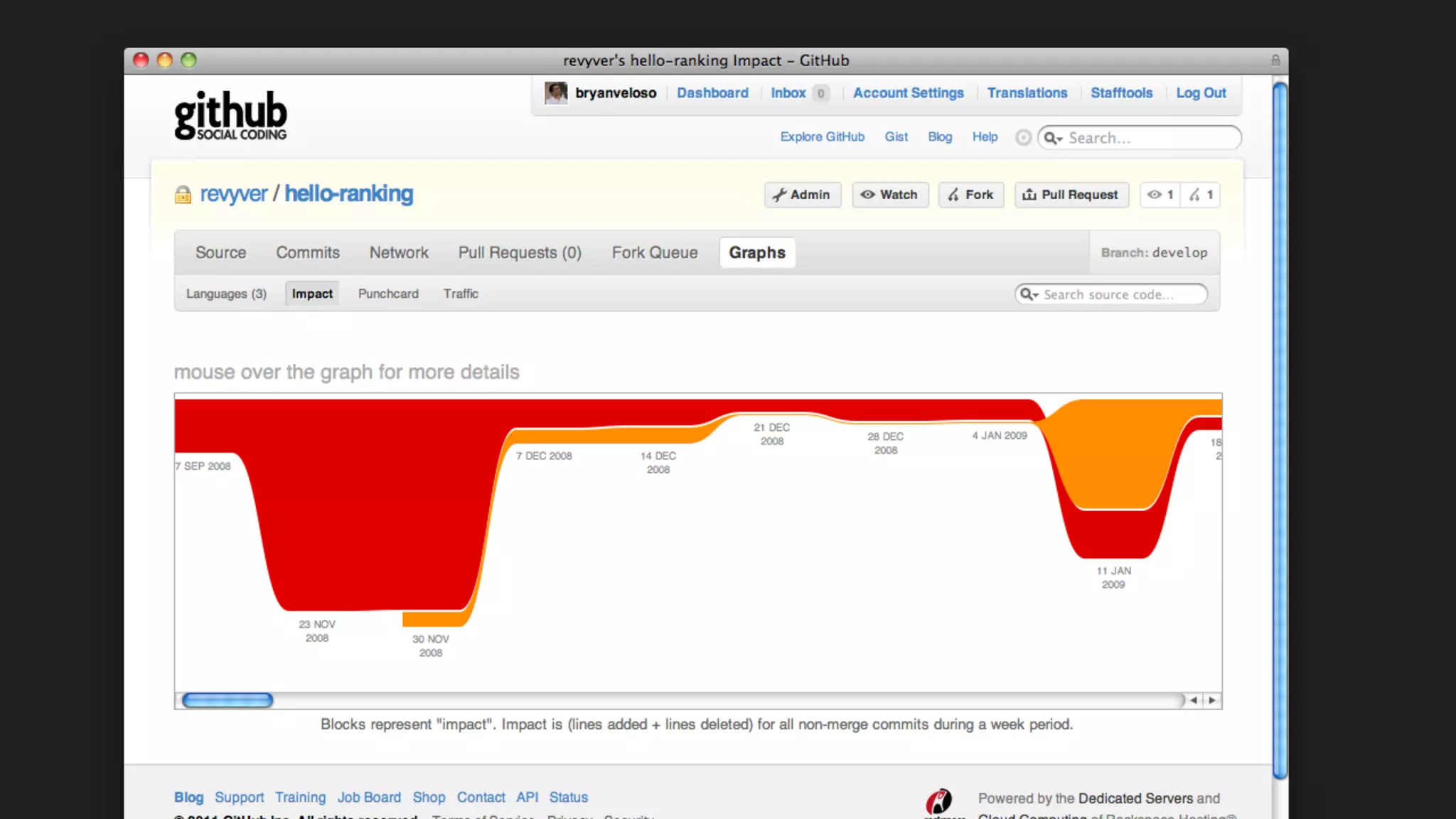Viewport: 1456px width, 819px height.
Task: Toggle Watch on hello-ranking repository
Action: (x=889, y=195)
